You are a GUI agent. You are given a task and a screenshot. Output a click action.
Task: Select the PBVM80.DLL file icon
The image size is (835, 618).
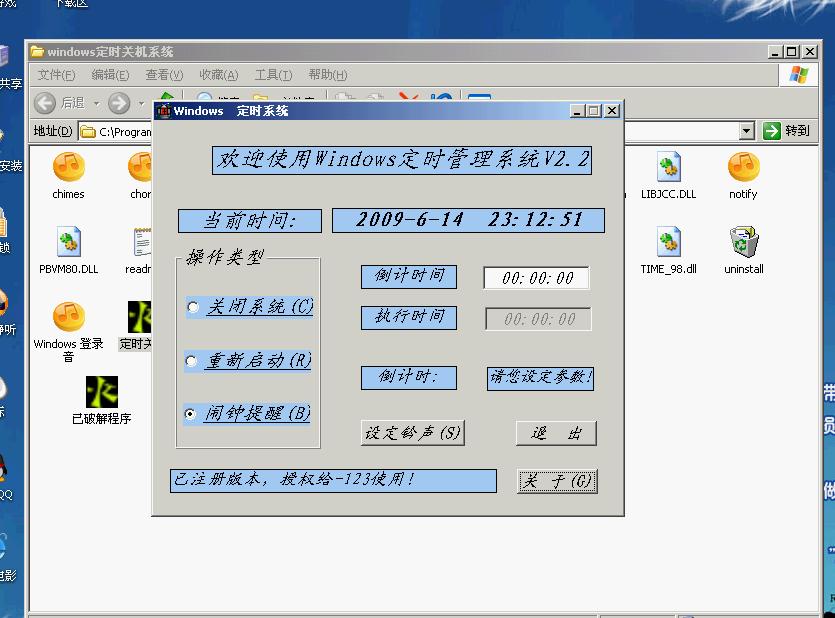(x=69, y=242)
